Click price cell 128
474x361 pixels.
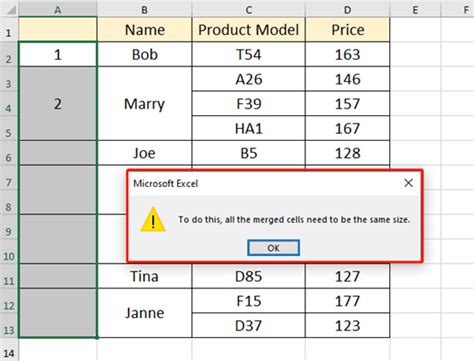347,153
